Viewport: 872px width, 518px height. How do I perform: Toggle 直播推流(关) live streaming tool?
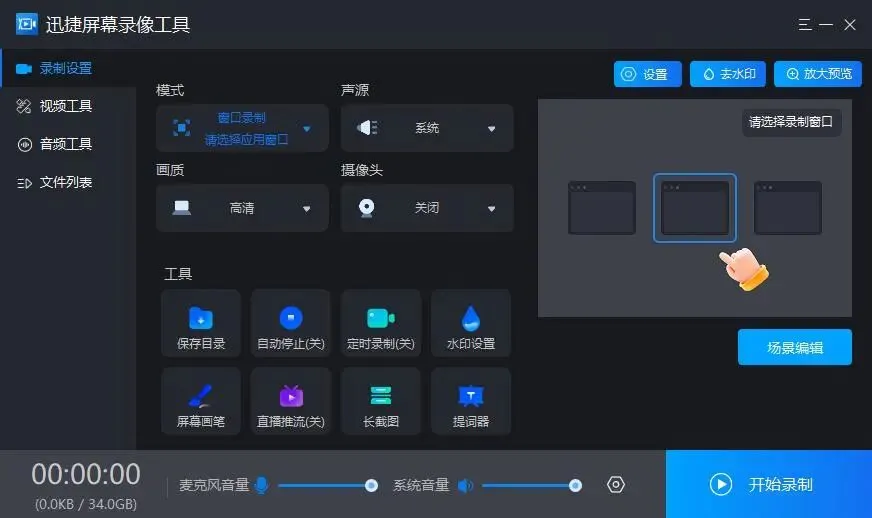(x=291, y=401)
